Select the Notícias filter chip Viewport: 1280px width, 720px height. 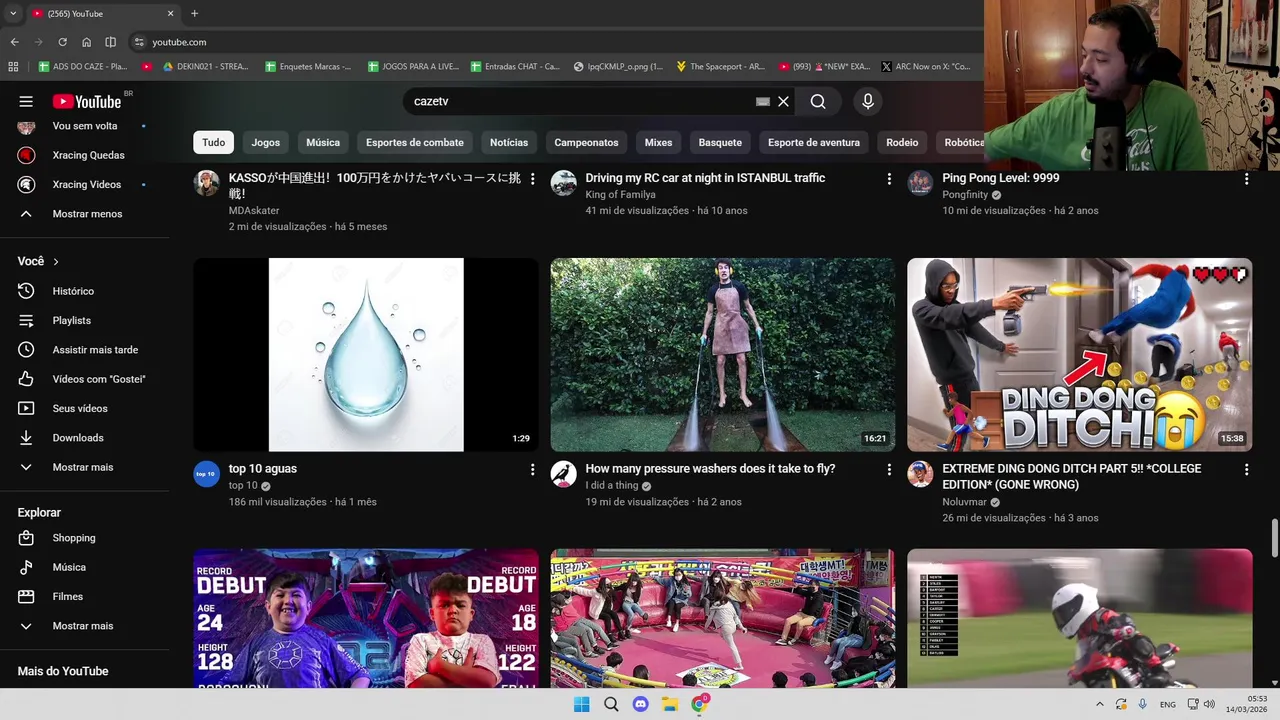click(x=509, y=142)
